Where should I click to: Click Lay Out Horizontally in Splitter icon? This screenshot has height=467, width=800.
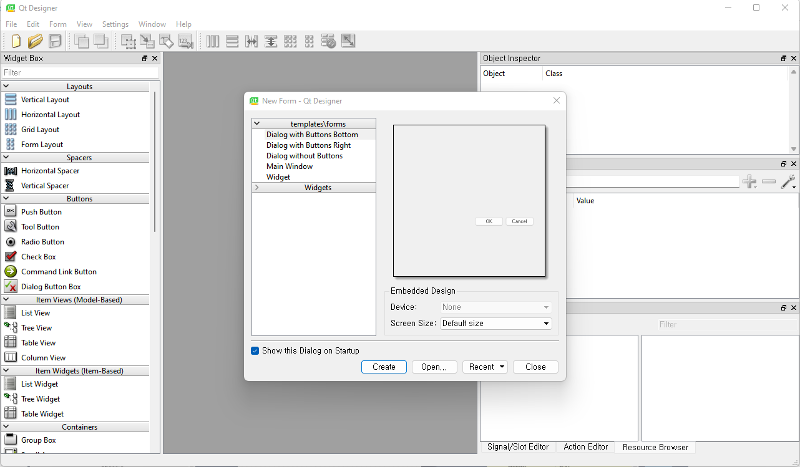(x=252, y=41)
